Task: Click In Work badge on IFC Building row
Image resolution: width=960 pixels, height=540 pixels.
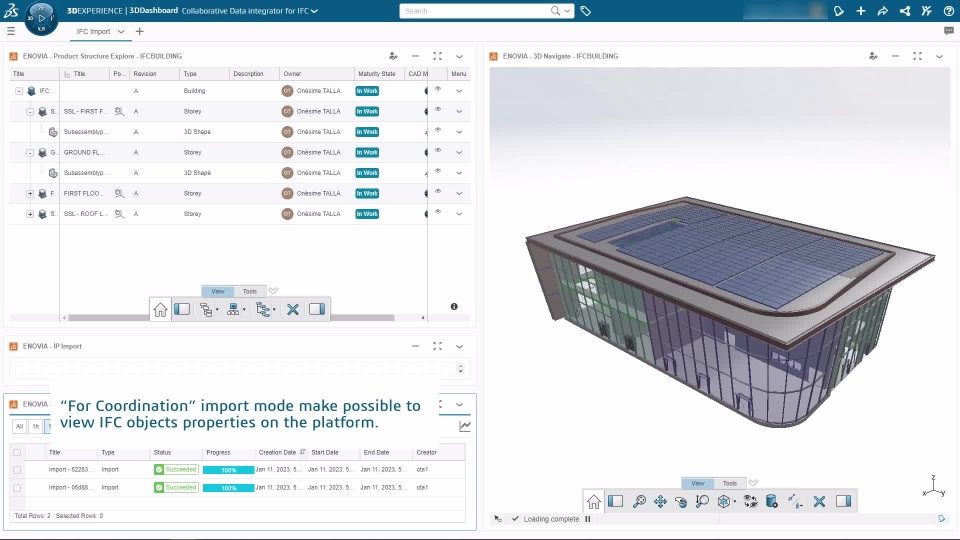Action: pyautogui.click(x=367, y=91)
